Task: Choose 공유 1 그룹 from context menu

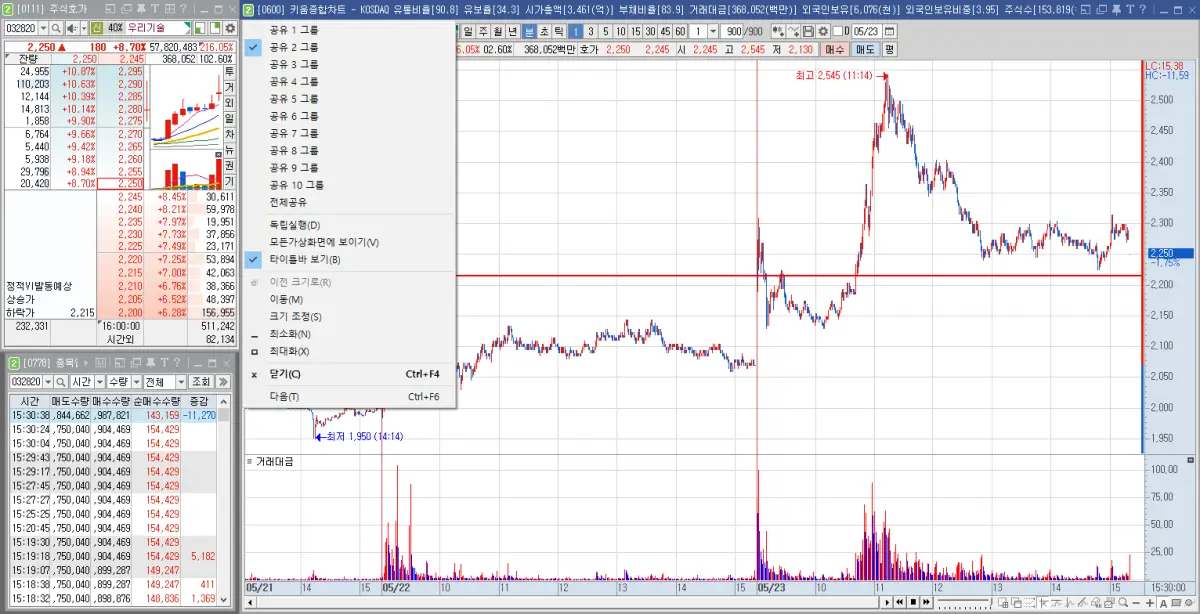Action: (294, 30)
